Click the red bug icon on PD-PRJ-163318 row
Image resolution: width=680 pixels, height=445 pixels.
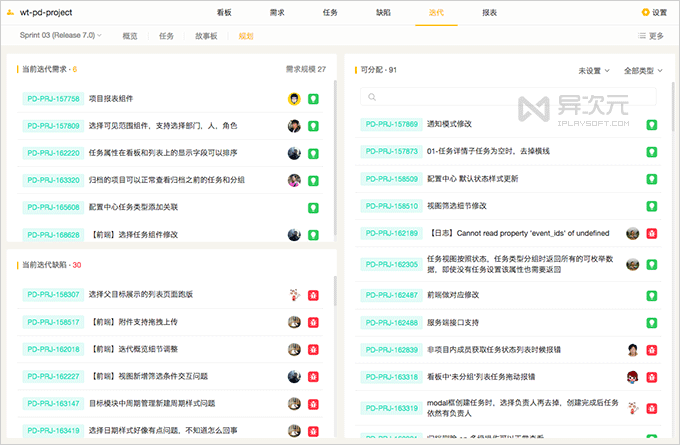point(651,377)
